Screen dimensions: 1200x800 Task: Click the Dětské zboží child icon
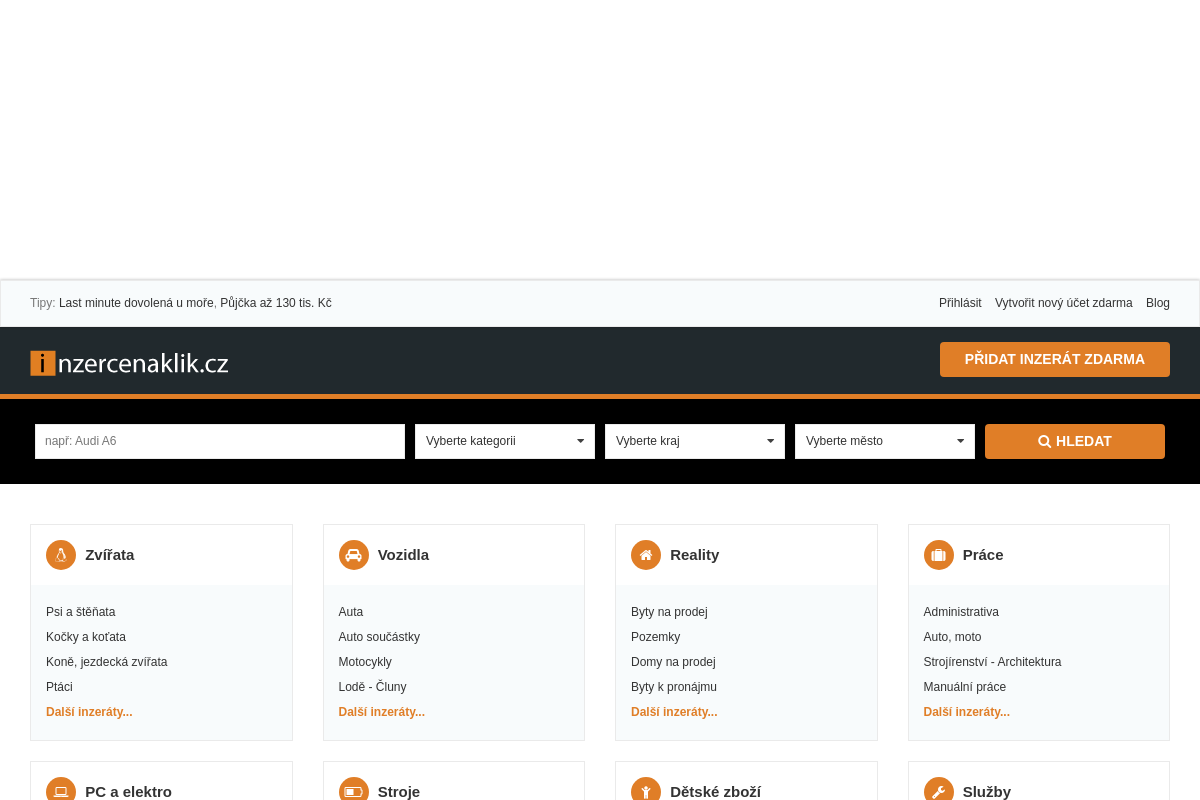pos(646,791)
